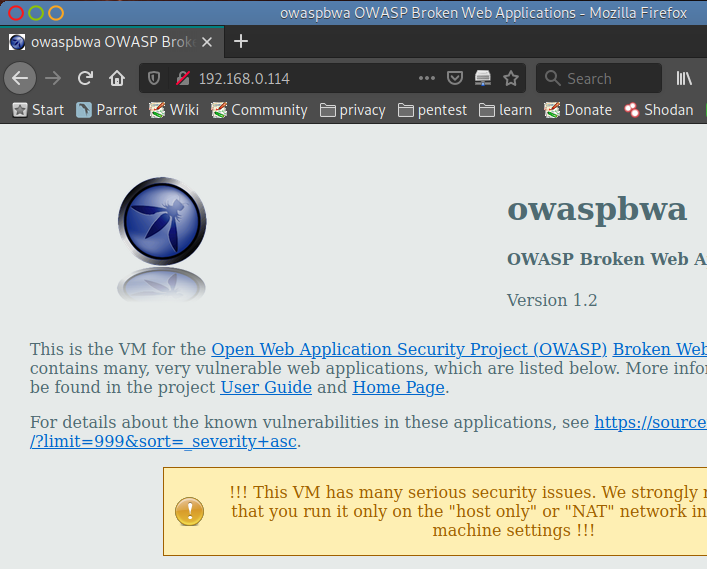The width and height of the screenshot is (707, 569).
Task: Follow the ?limit=999&sort=_severity+asc link
Action: [163, 441]
